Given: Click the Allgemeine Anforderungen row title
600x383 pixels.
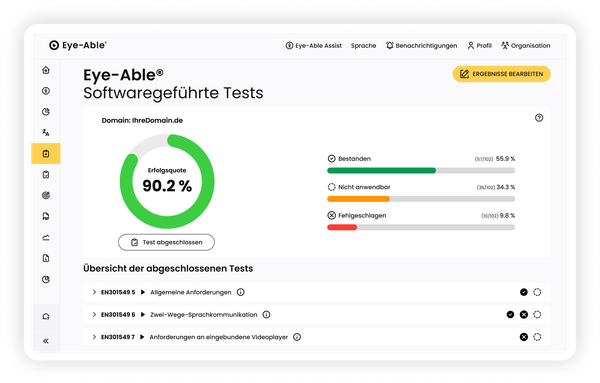Looking at the screenshot, I should tap(191, 292).
